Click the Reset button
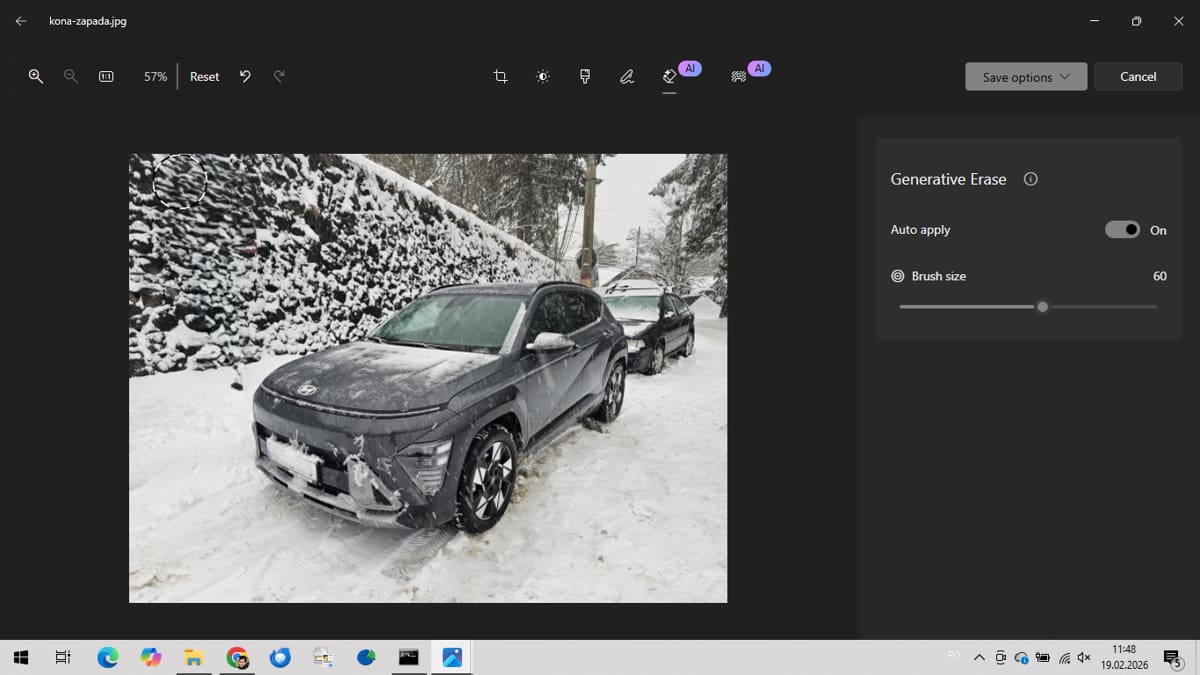1200x675 pixels. point(204,76)
